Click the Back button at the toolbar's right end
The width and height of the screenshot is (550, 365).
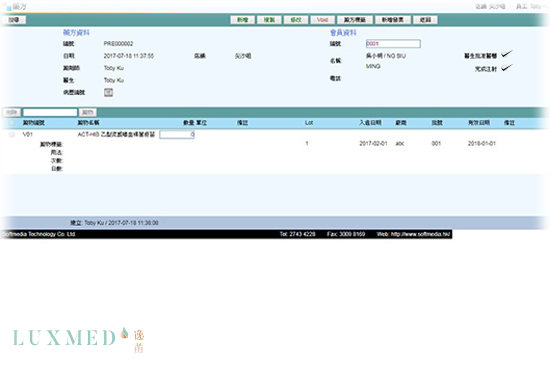tap(425, 20)
